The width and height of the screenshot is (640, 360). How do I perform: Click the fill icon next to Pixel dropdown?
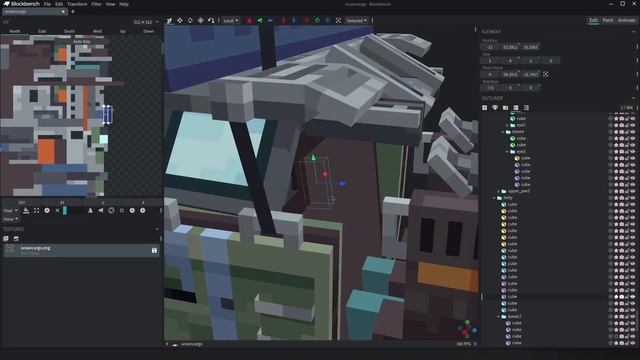point(26,211)
